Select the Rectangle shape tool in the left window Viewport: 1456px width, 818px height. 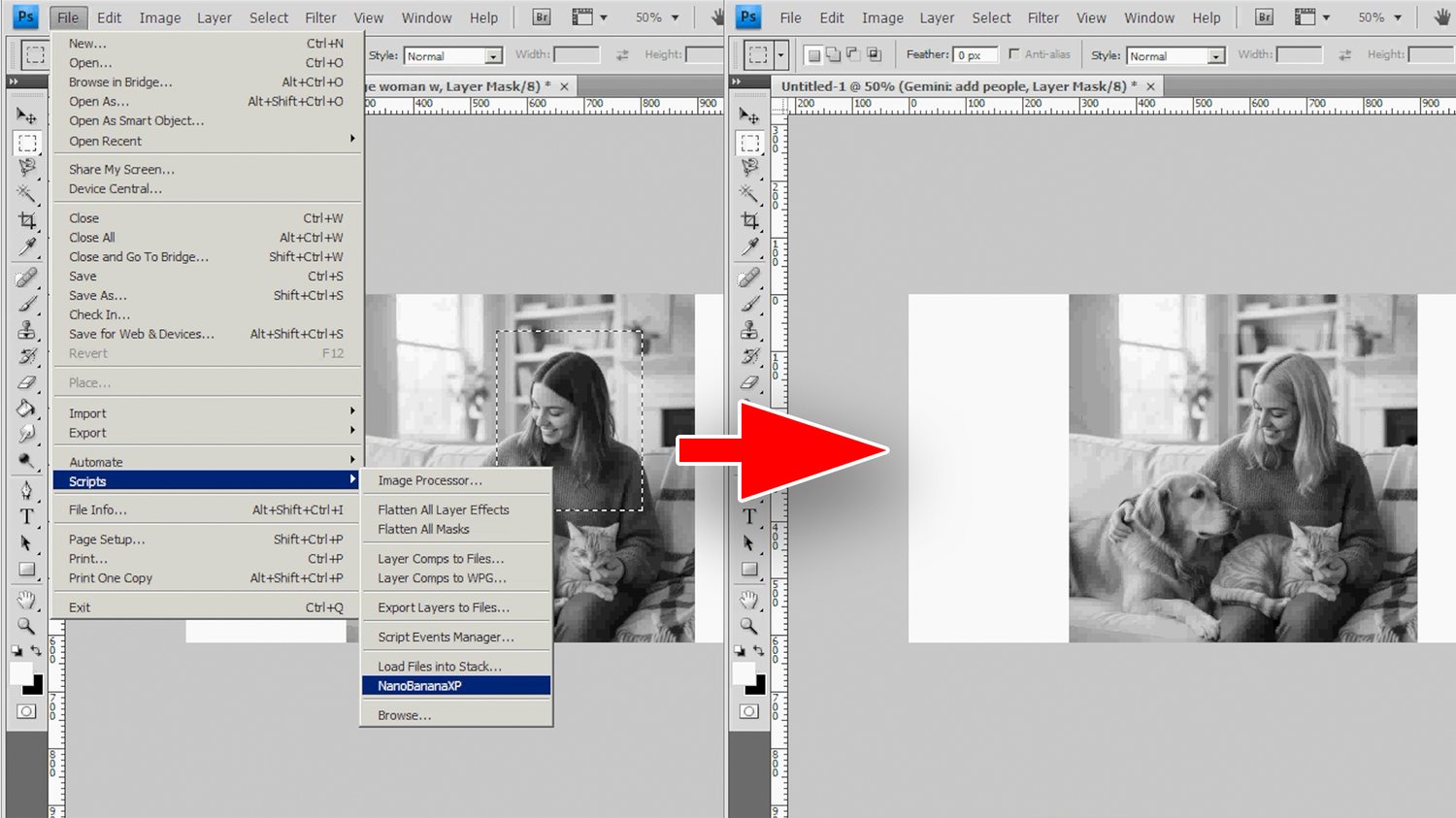tap(26, 570)
